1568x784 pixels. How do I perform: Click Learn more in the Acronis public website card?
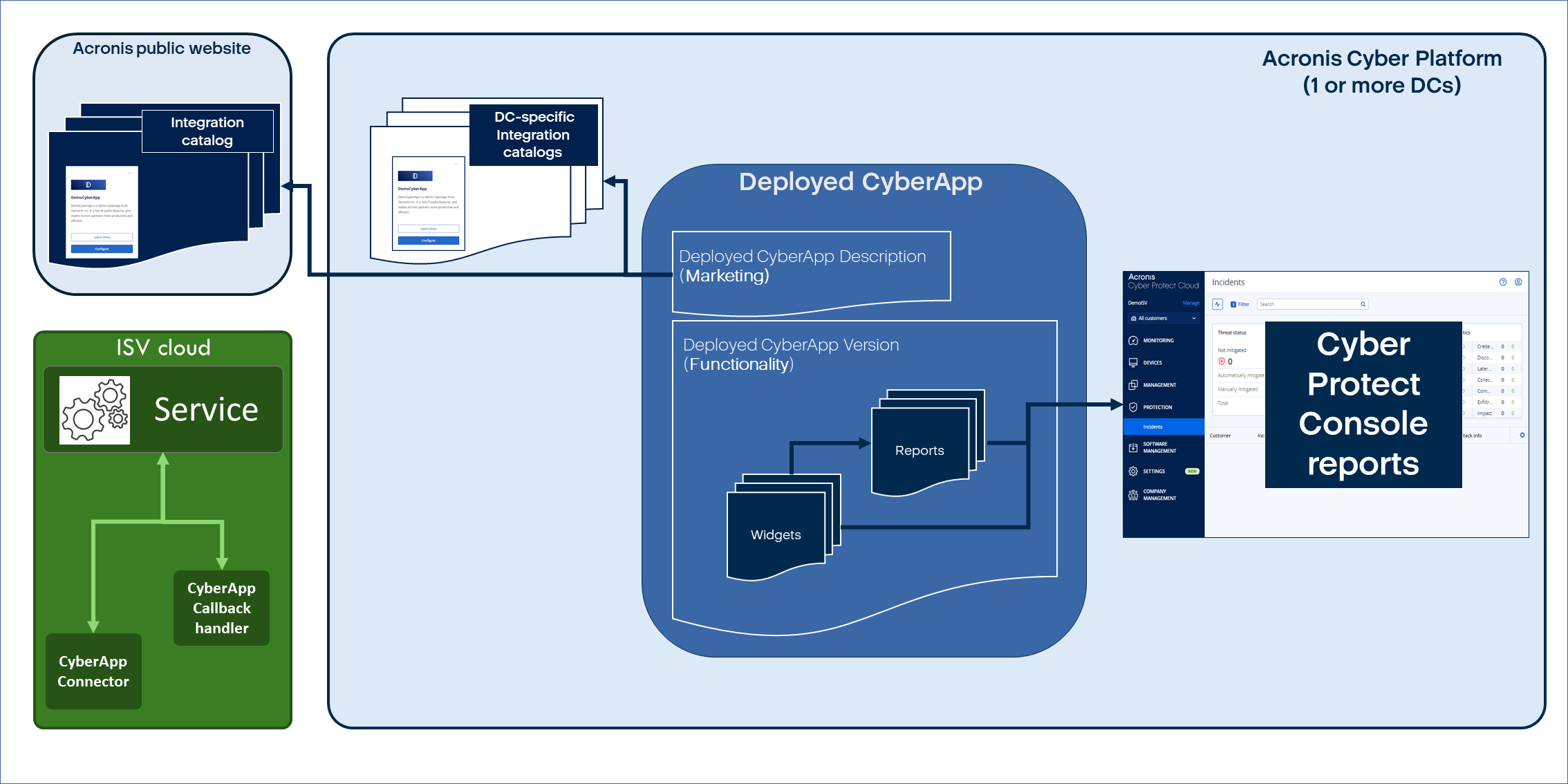point(102,237)
